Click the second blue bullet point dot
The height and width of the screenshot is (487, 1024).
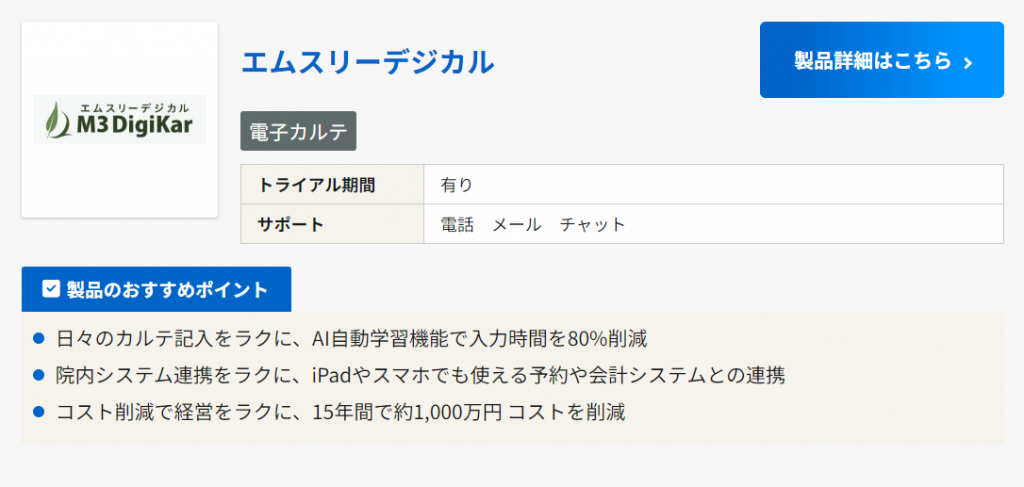click(x=39, y=375)
